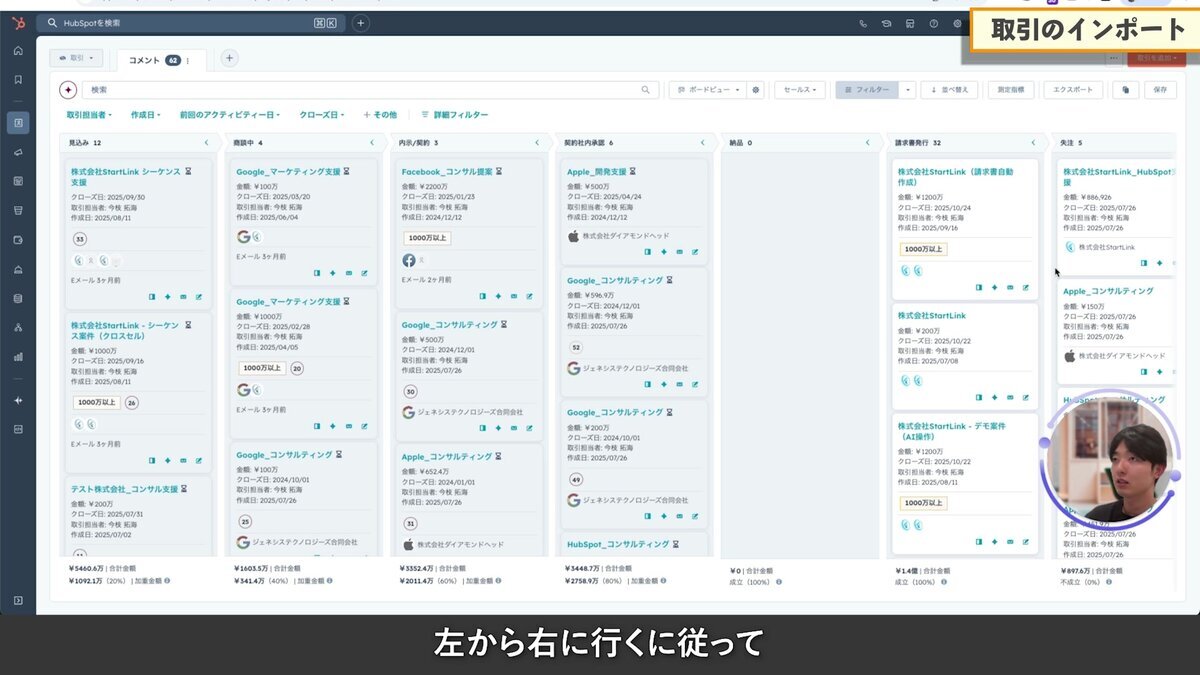The width and height of the screenshot is (1200, 675).
Task: Open the reports bar-chart icon in the sidebar
Action: tap(18, 356)
